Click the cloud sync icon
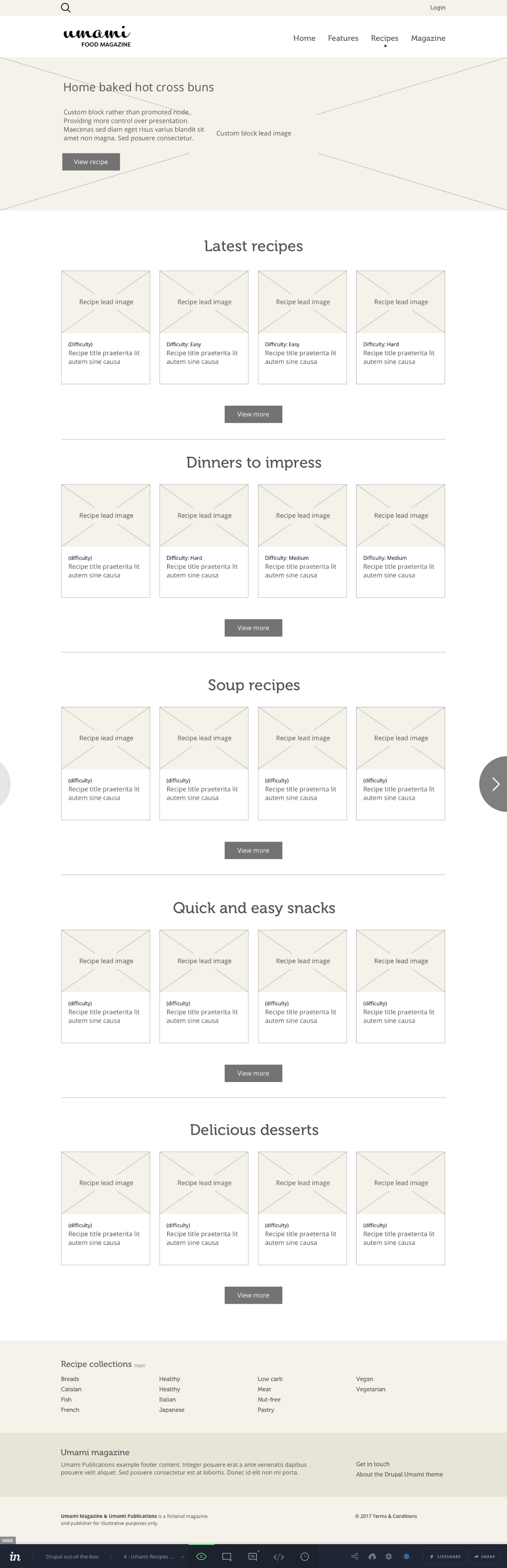This screenshot has height=1568, width=507. click(372, 1556)
